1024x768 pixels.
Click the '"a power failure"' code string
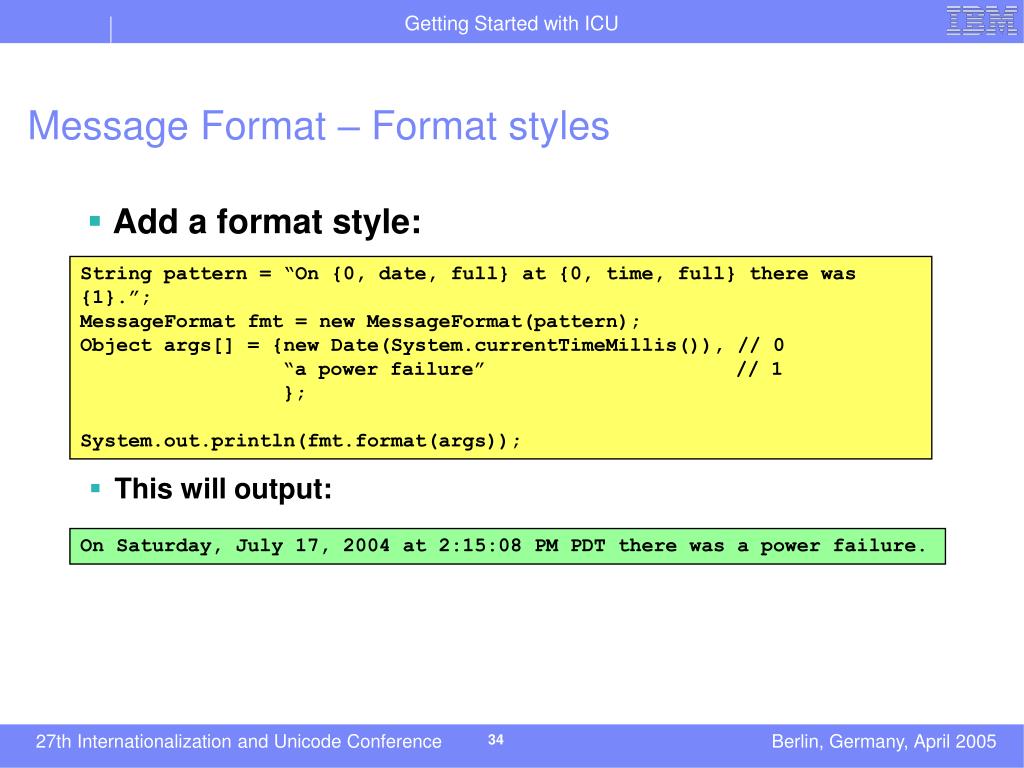click(384, 370)
